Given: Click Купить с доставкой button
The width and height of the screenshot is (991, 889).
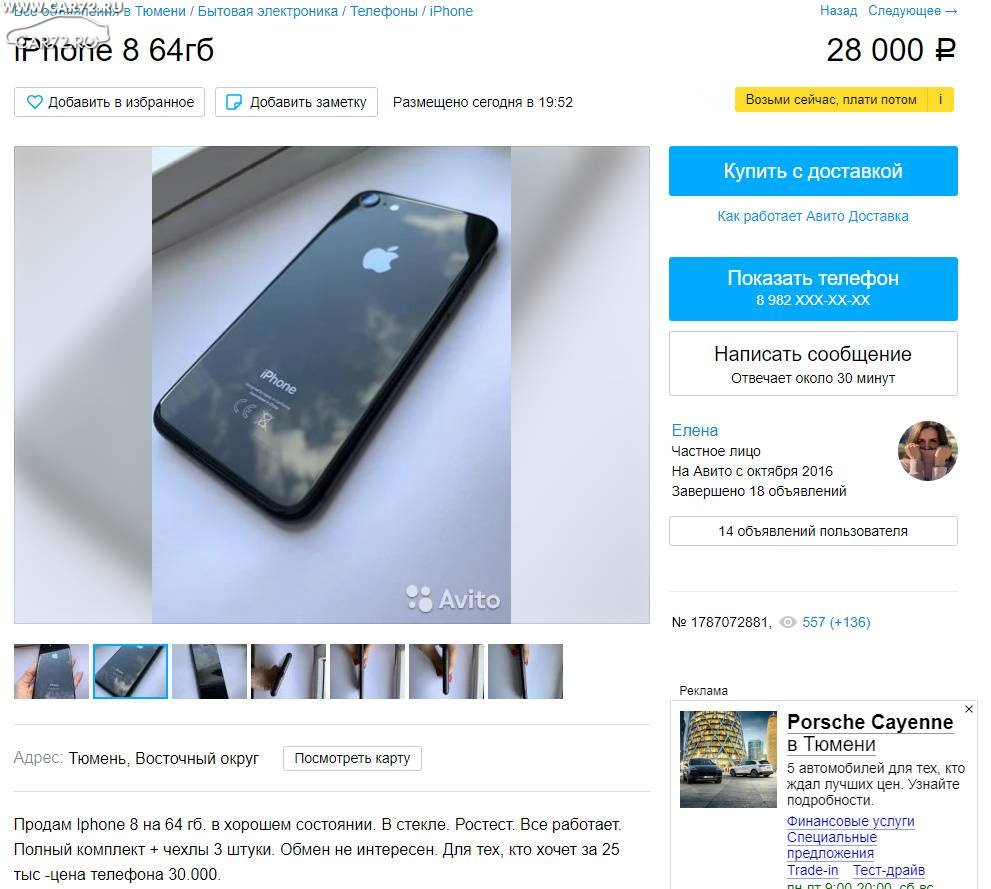Looking at the screenshot, I should point(813,171).
